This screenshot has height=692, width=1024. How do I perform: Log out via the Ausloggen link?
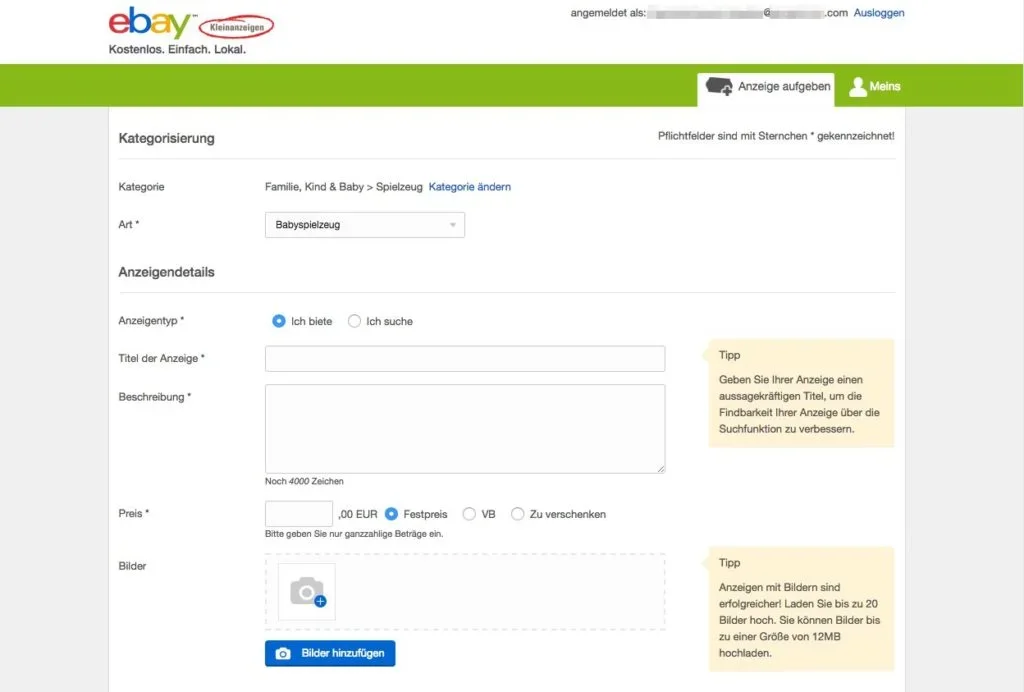(x=878, y=13)
